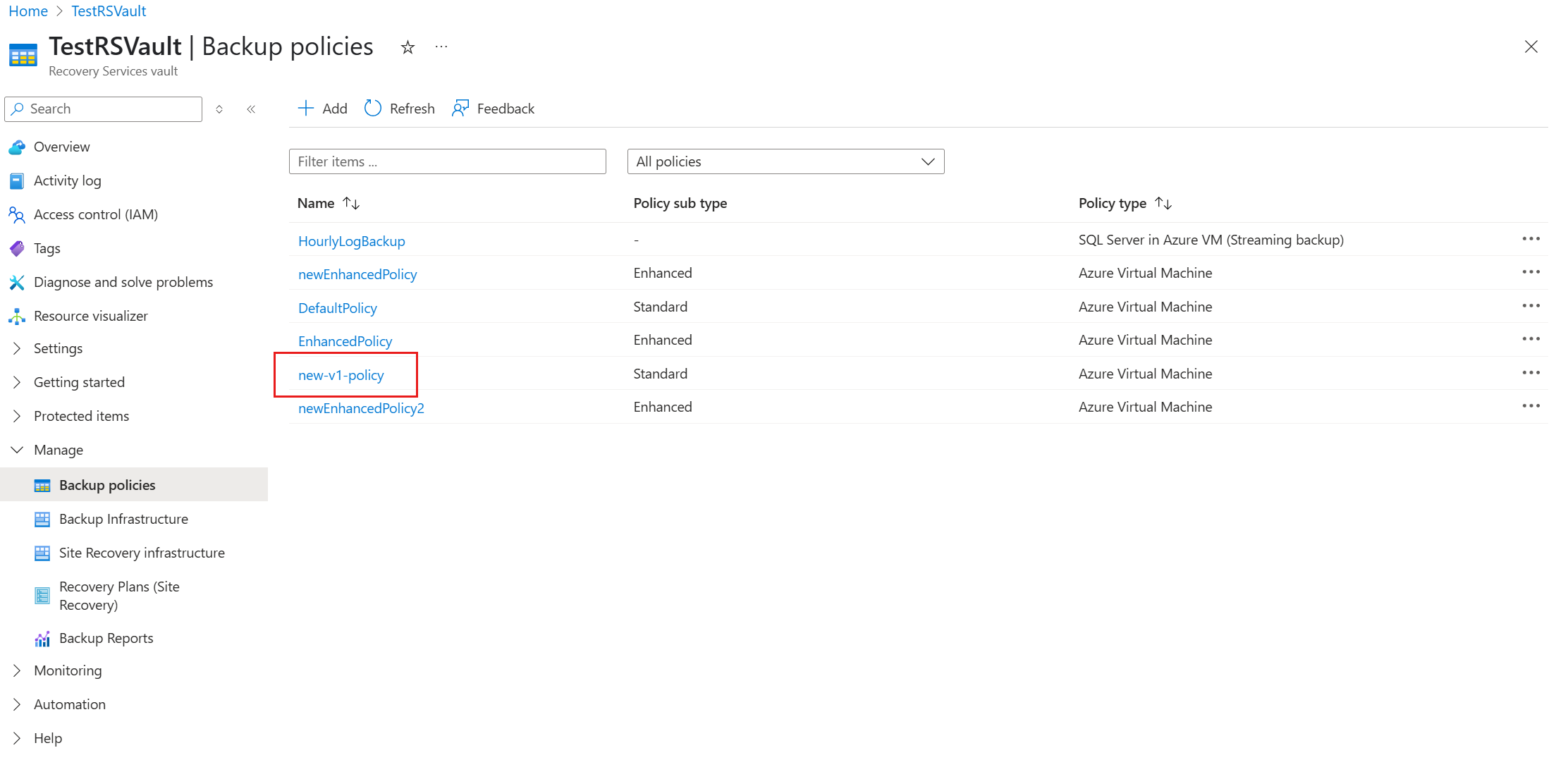The height and width of the screenshot is (779, 1568).
Task: Click SQL Server in Azure VM policy type
Action: point(1211,240)
